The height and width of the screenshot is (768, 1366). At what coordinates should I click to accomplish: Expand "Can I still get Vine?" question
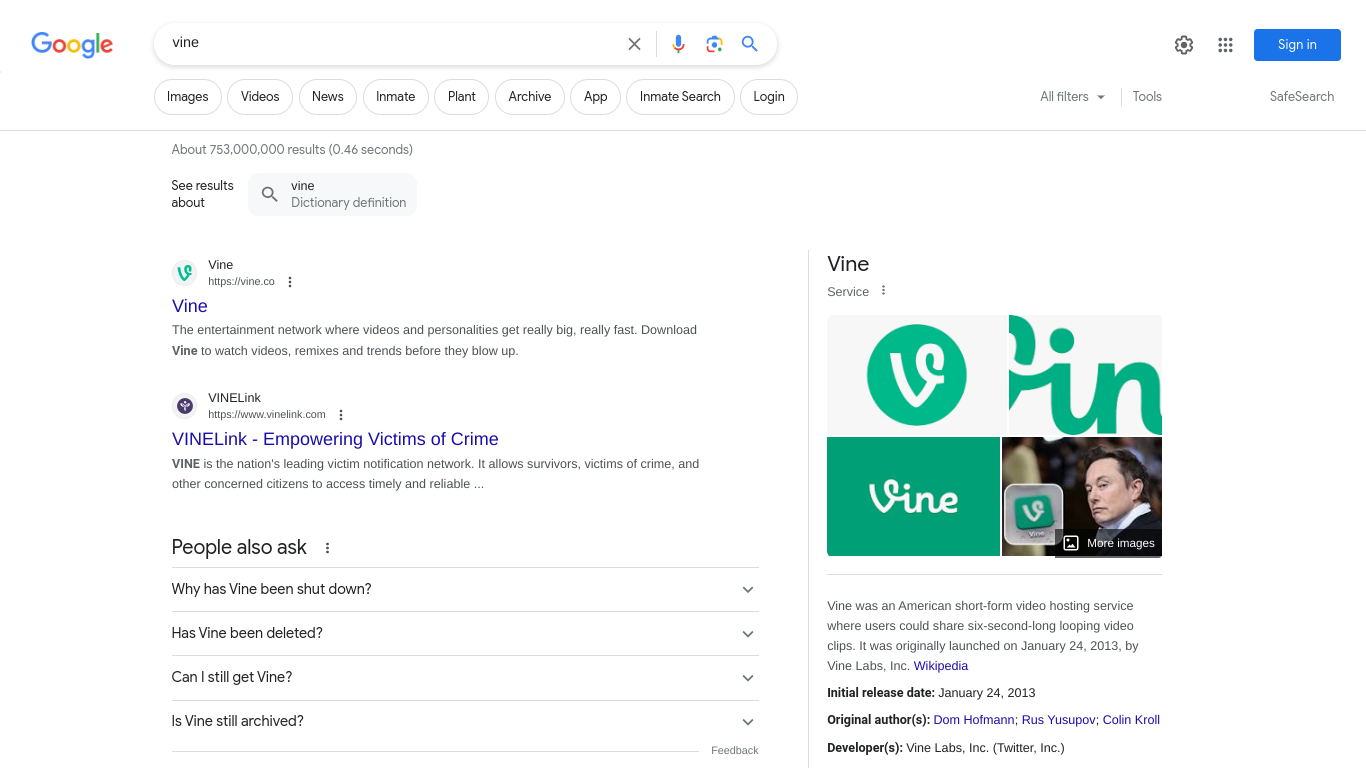[465, 677]
